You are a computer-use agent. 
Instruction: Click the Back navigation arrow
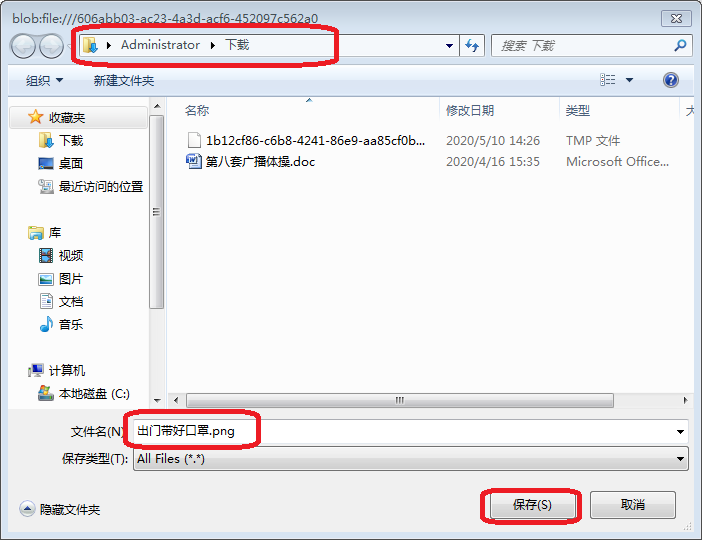[23, 46]
